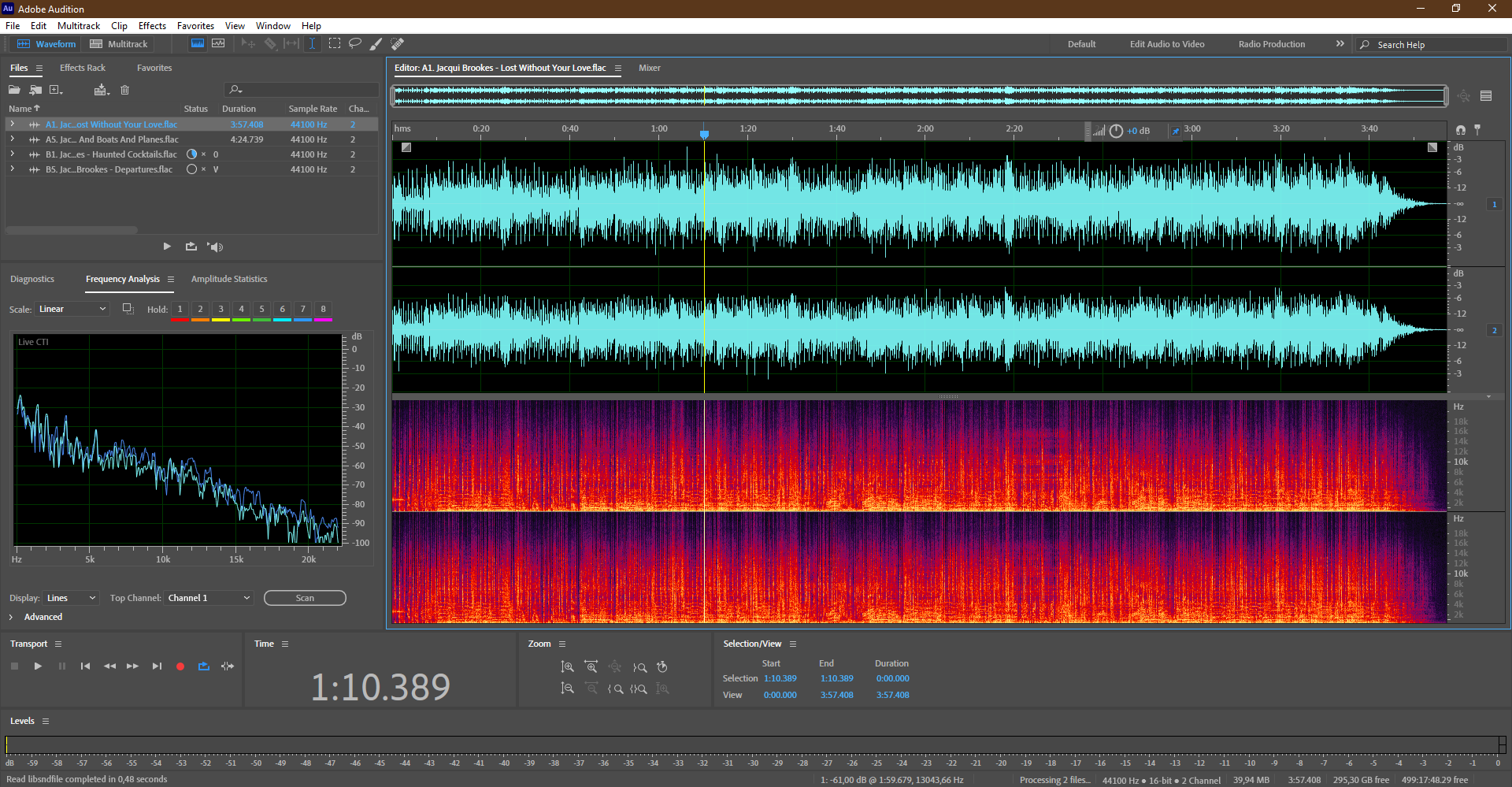Select the Spot Healing Brush tool
The height and width of the screenshot is (787, 1512).
[x=398, y=43]
